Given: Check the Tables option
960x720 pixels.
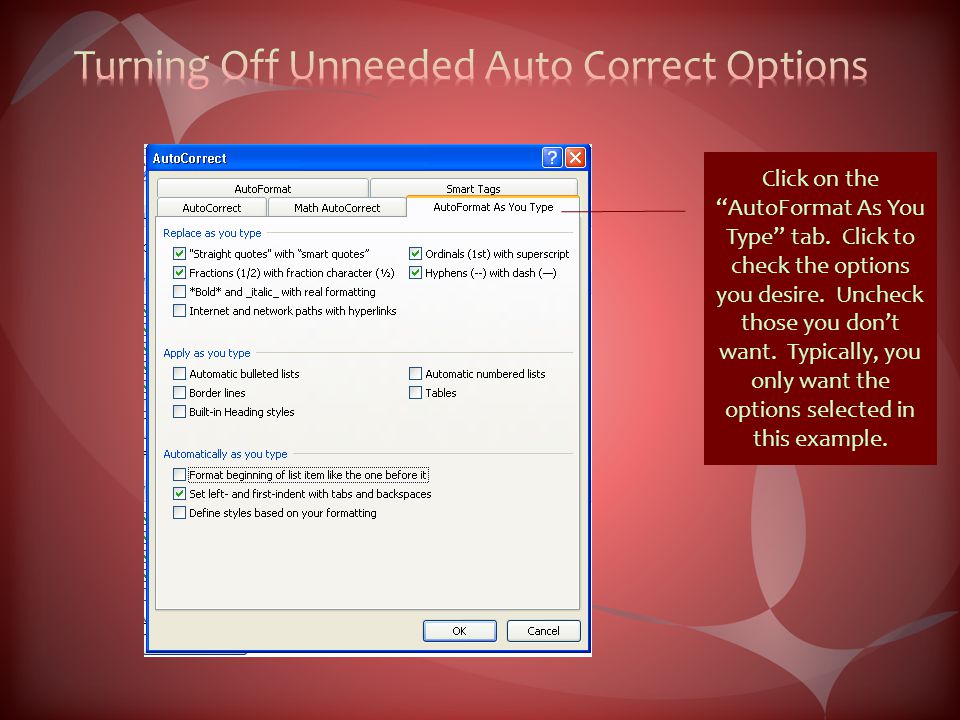Looking at the screenshot, I should [415, 392].
